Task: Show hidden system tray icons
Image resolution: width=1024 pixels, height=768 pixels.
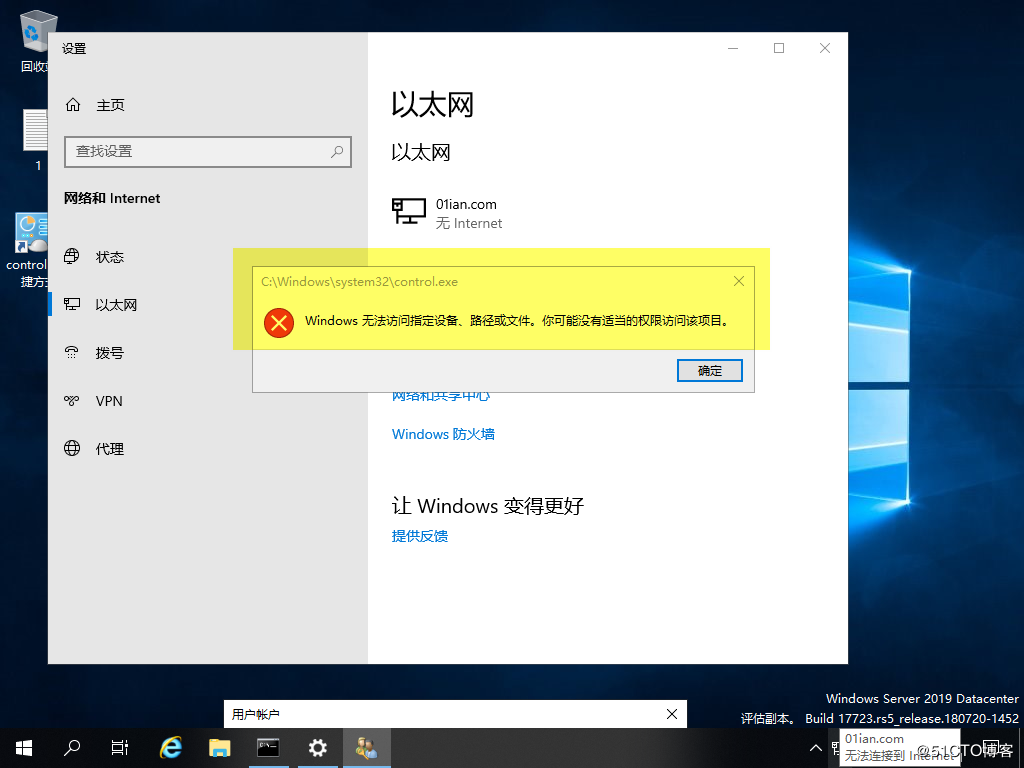Action: 816,748
